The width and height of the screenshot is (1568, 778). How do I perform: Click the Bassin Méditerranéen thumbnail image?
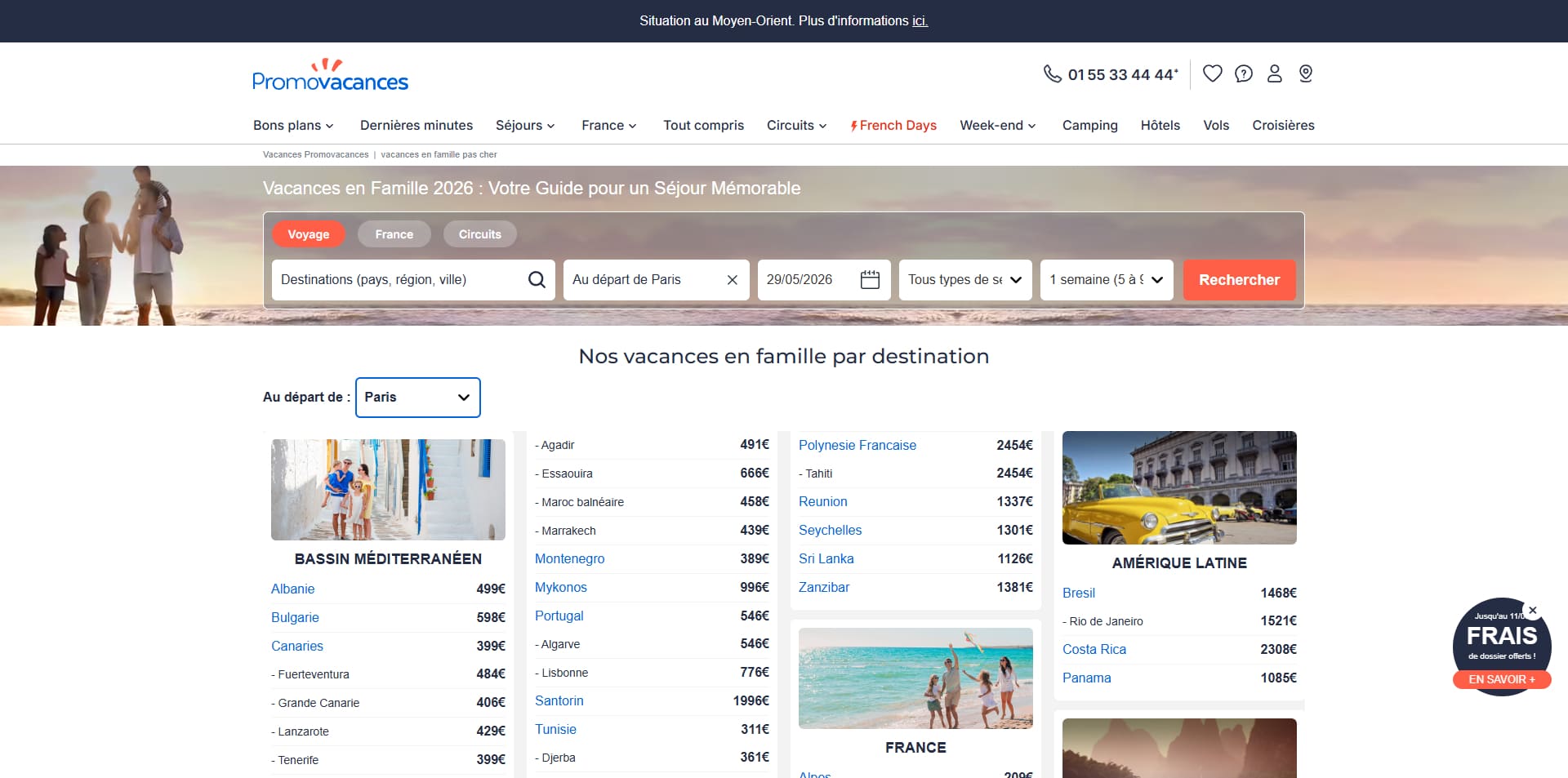(388, 490)
